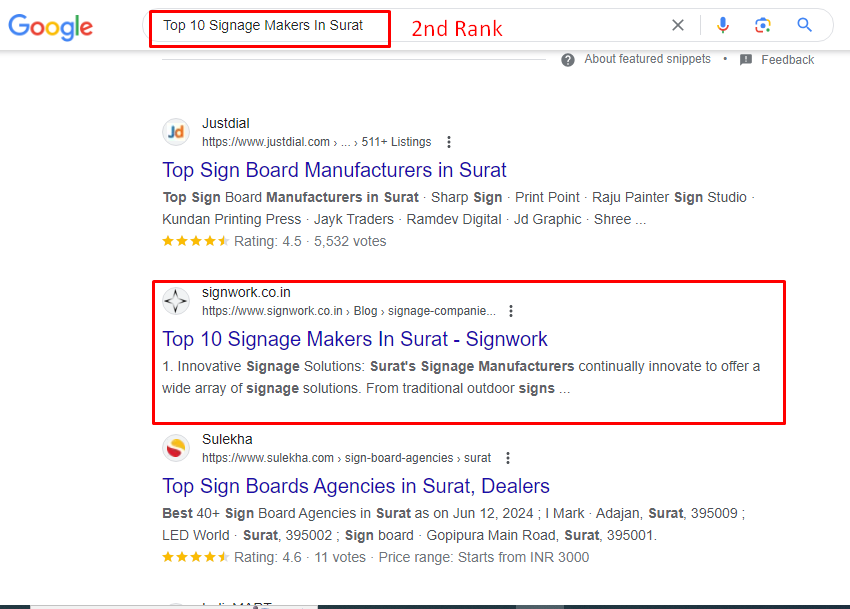Select snippet text 'Innovative Signage Solutions'
This screenshot has width=850, height=609.
tap(271, 367)
